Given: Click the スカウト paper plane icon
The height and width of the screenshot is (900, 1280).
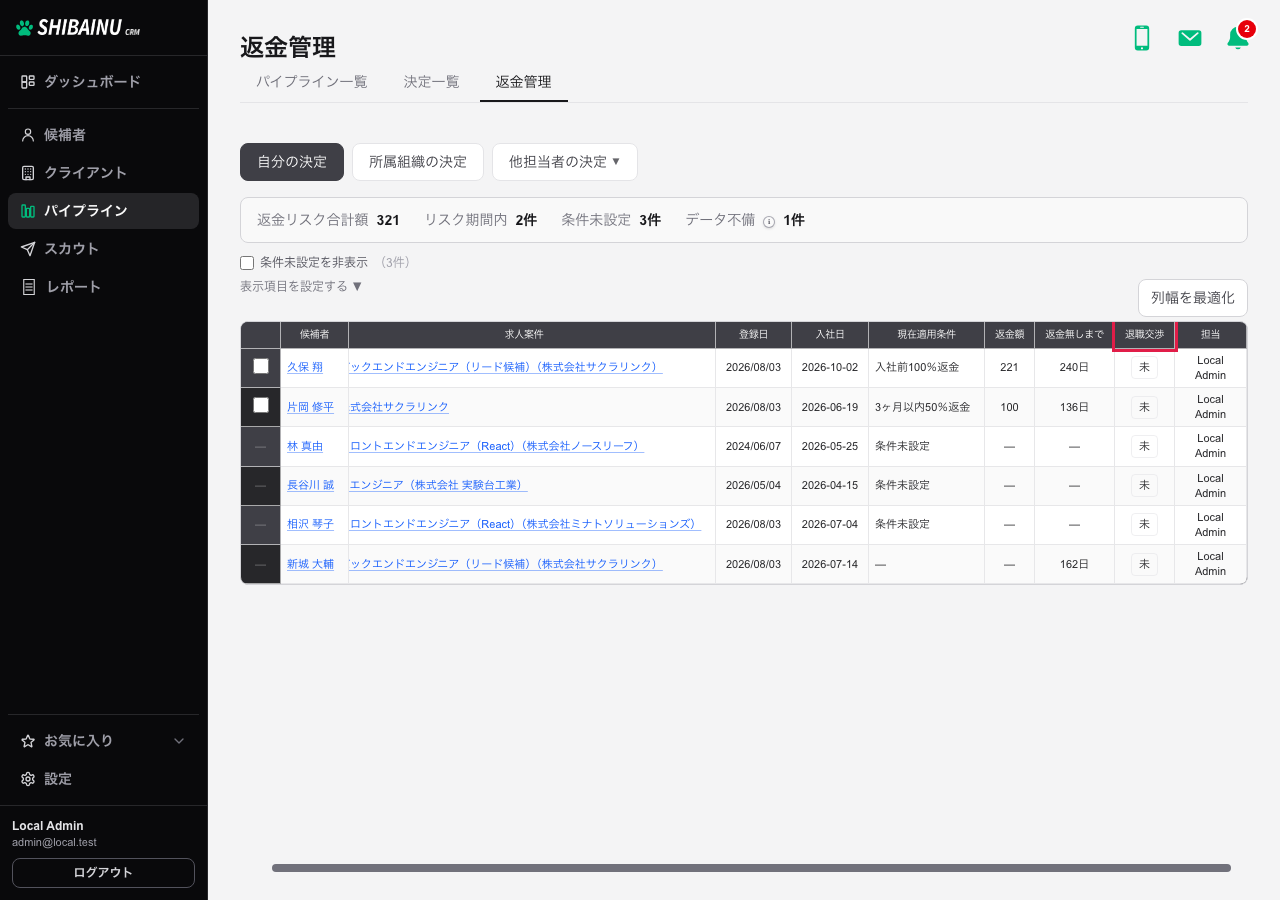Looking at the screenshot, I should 28,249.
